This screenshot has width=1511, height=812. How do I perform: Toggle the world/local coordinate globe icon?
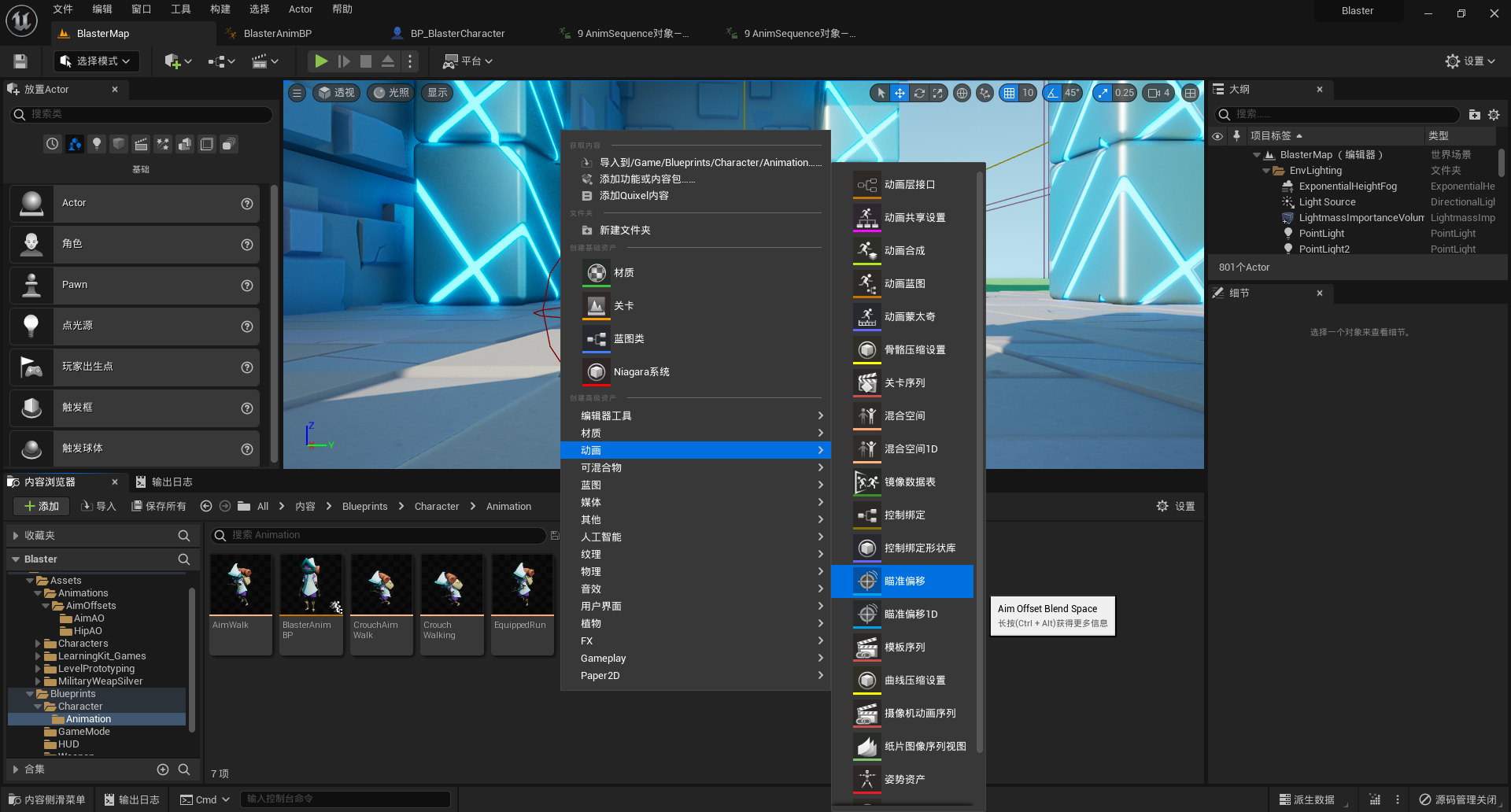(961, 93)
